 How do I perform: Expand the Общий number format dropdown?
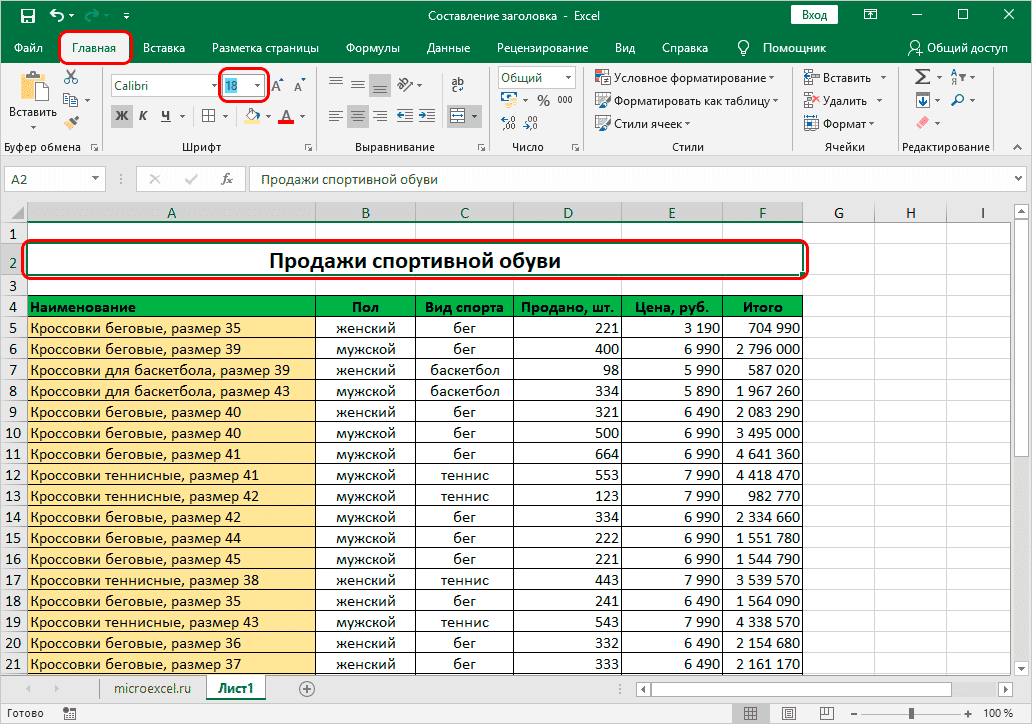568,78
